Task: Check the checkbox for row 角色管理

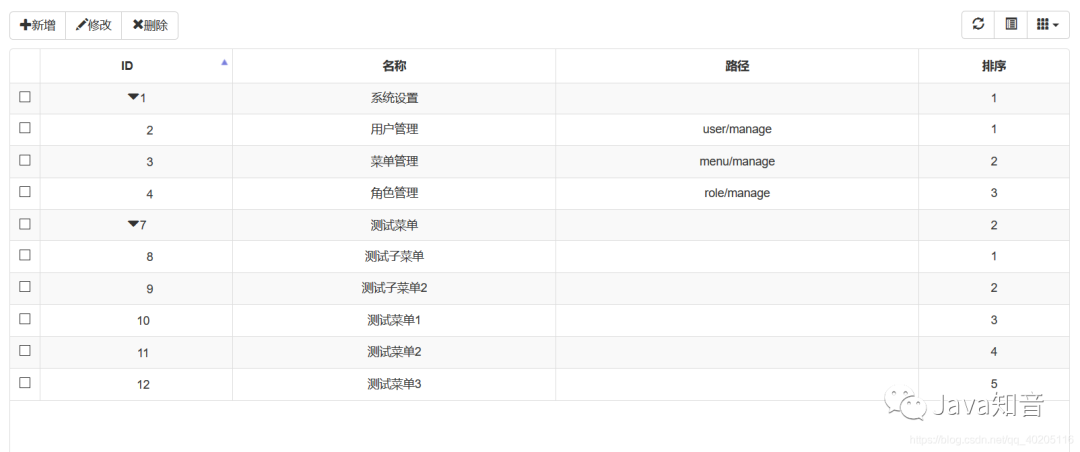Action: coord(25,192)
